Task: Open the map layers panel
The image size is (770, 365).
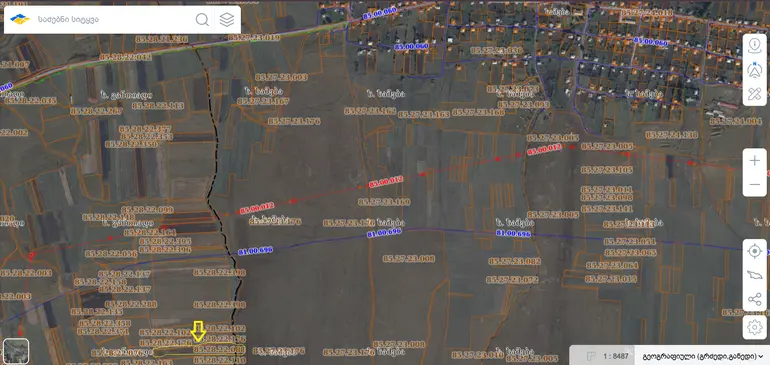Action: 226,20
